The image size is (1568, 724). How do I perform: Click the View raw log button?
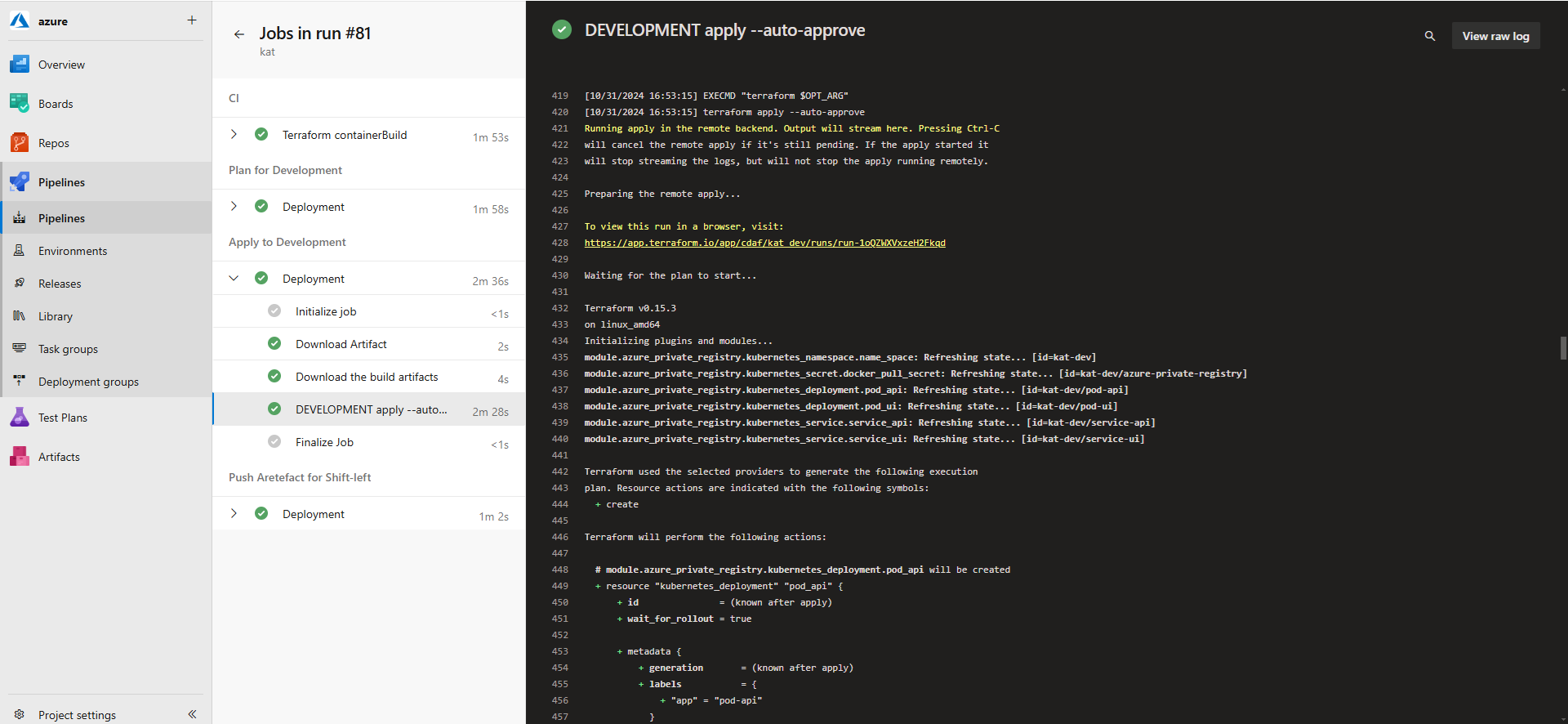(x=1495, y=36)
